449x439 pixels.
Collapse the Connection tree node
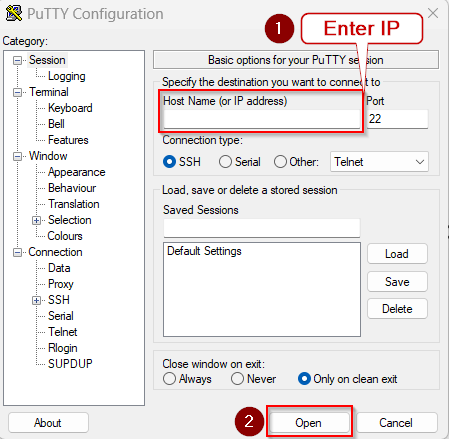coord(17,252)
